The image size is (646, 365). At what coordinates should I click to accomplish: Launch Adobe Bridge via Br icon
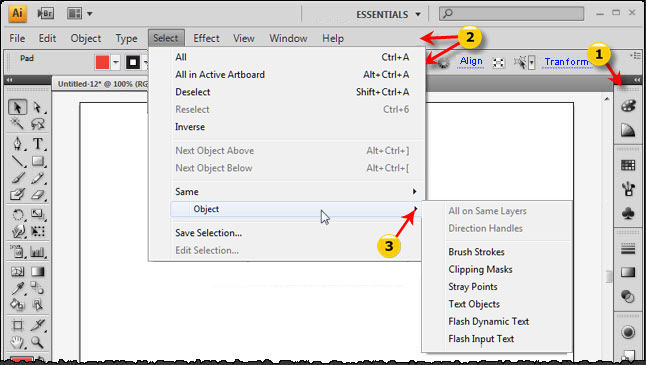click(45, 14)
